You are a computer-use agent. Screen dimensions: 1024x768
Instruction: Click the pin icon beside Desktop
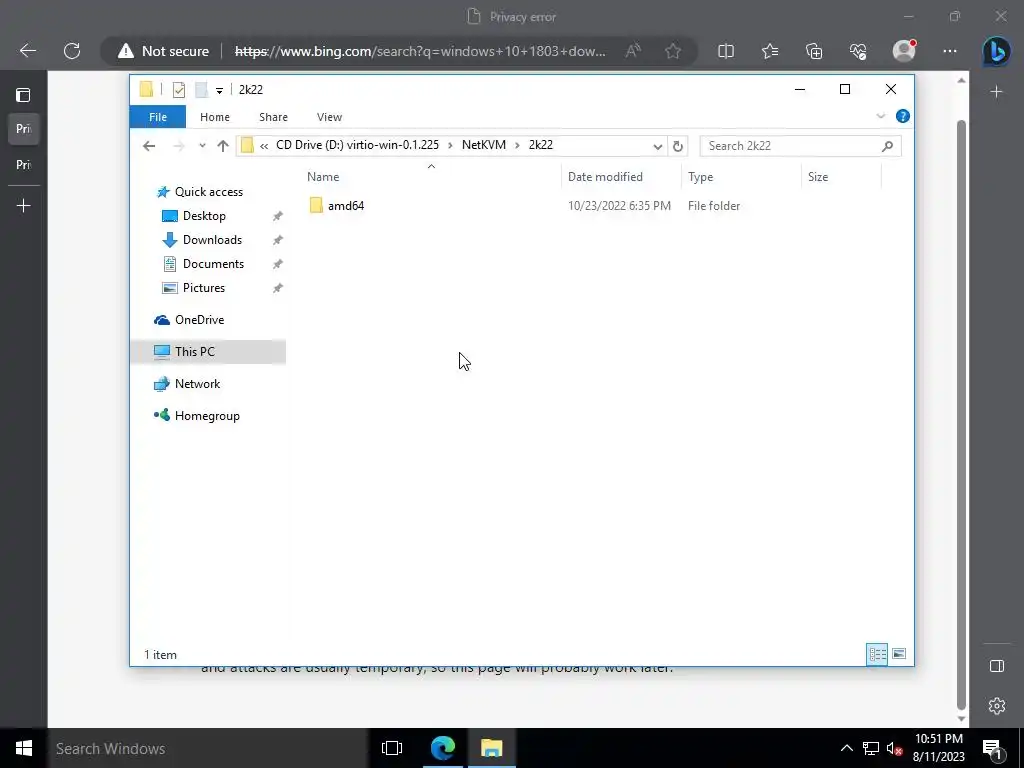tap(278, 216)
